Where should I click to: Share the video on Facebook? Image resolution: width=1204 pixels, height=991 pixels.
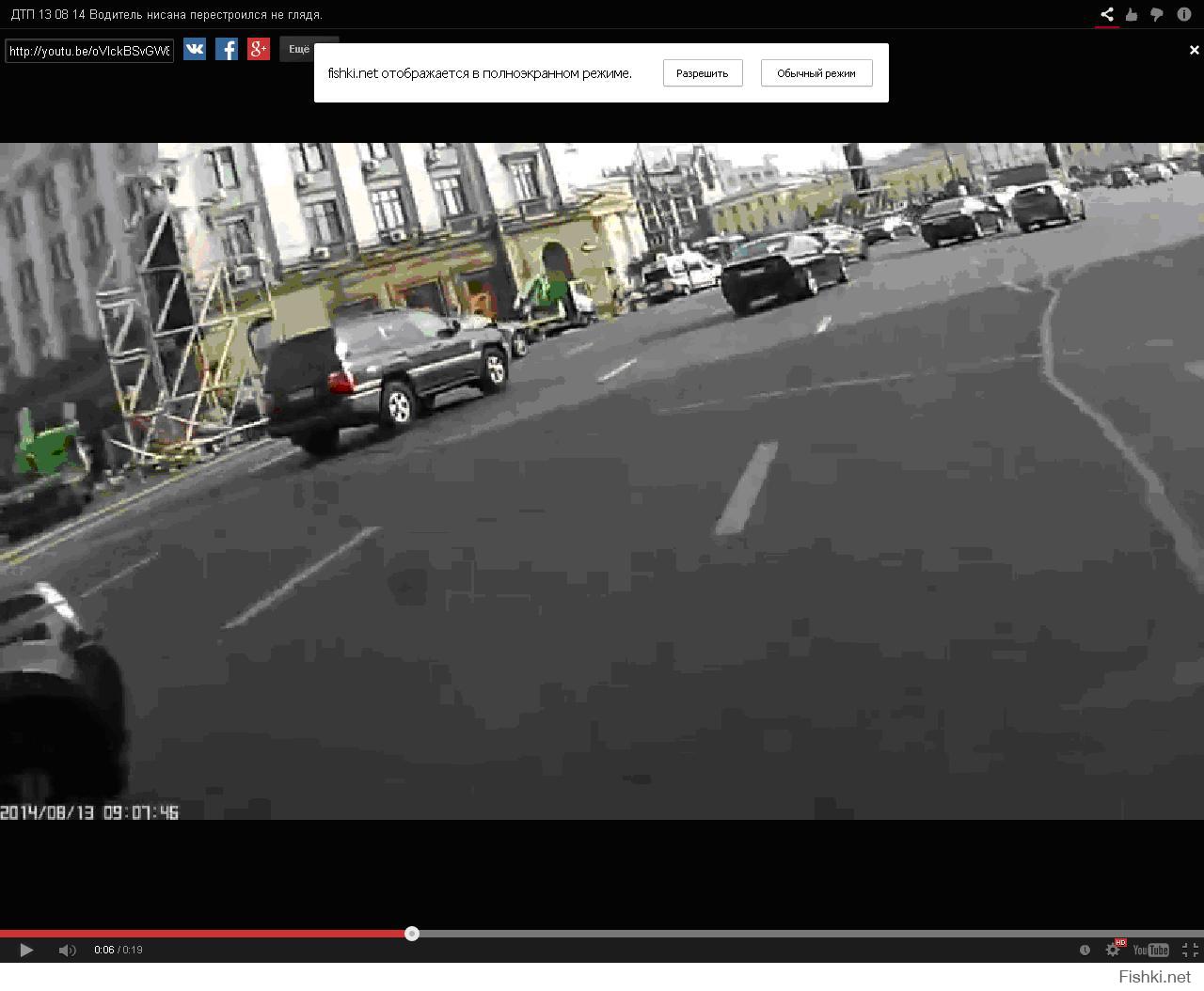(x=227, y=50)
